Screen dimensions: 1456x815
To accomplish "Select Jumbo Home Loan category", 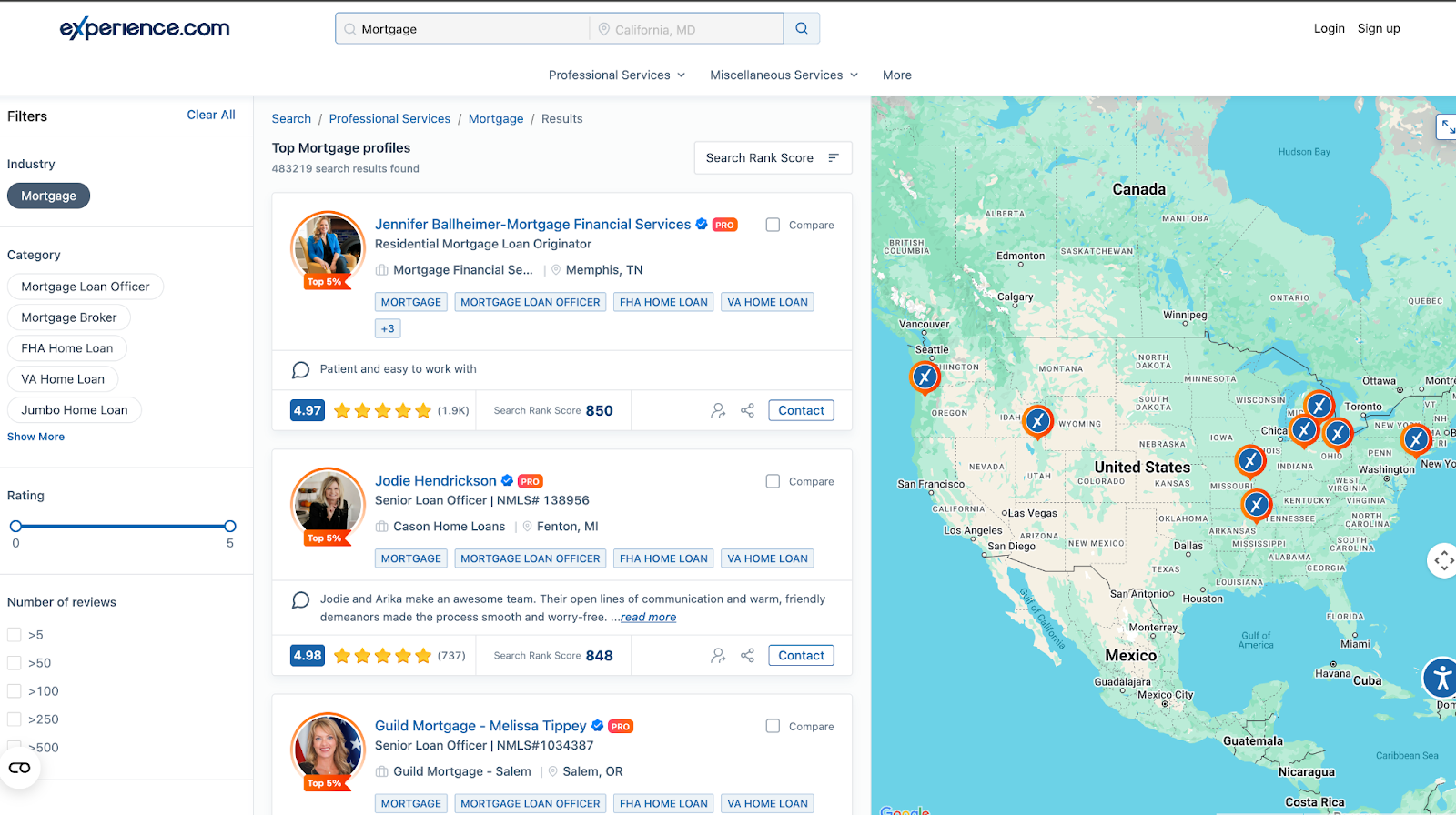I will click(75, 410).
